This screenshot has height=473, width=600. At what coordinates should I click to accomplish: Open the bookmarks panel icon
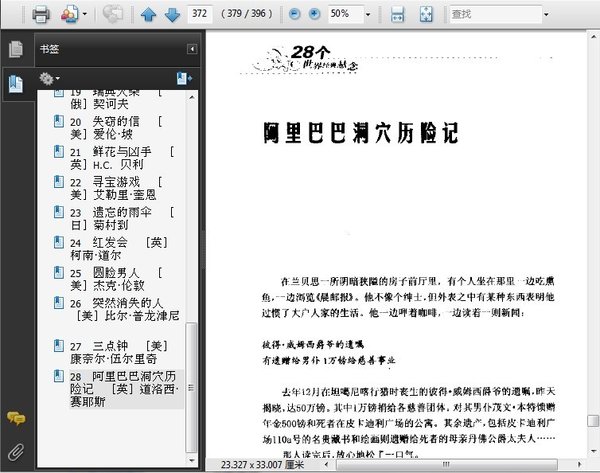[x=16, y=84]
